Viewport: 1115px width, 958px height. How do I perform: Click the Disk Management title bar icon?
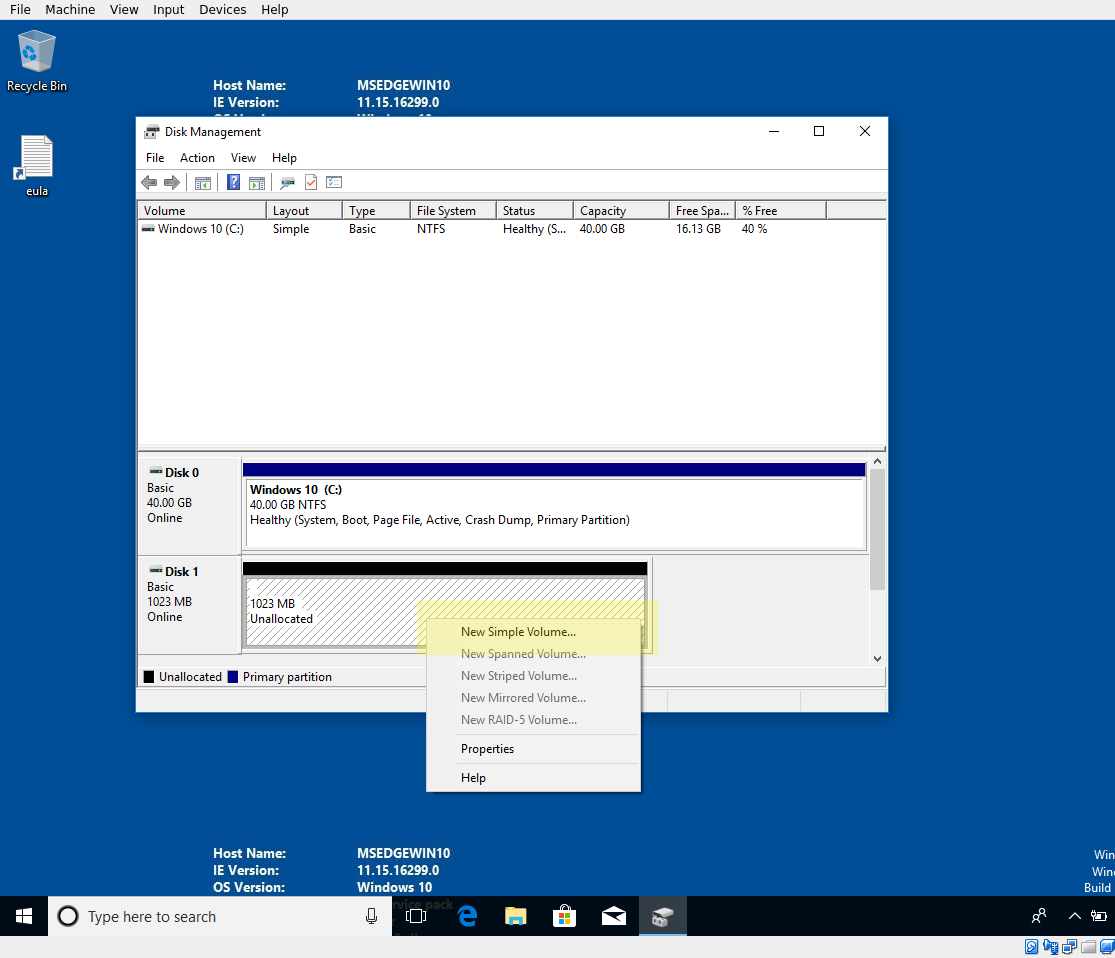151,132
